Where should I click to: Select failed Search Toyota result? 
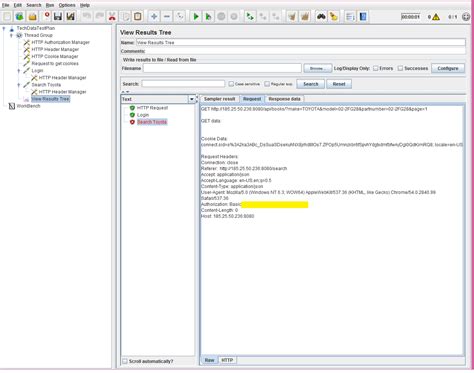point(152,122)
